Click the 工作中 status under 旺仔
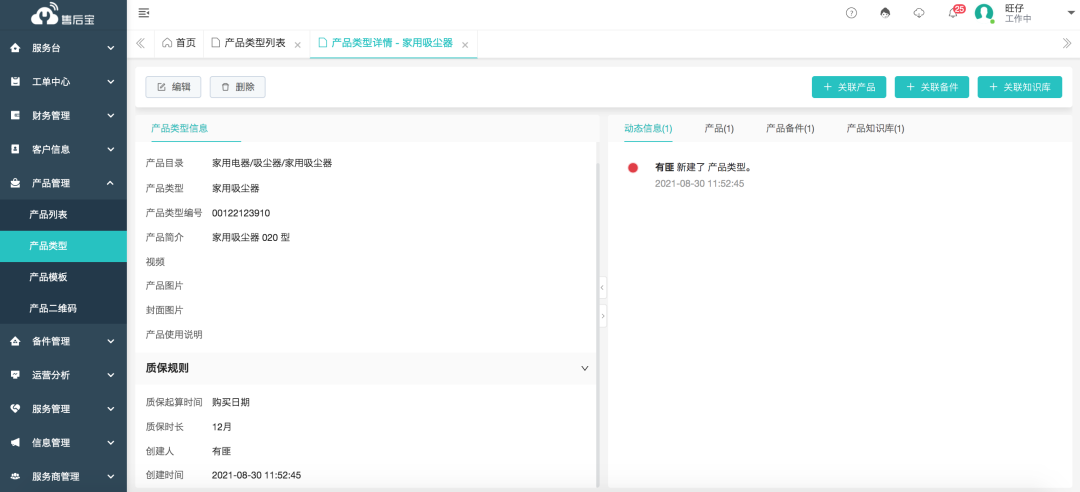1080x492 pixels. [1018, 19]
